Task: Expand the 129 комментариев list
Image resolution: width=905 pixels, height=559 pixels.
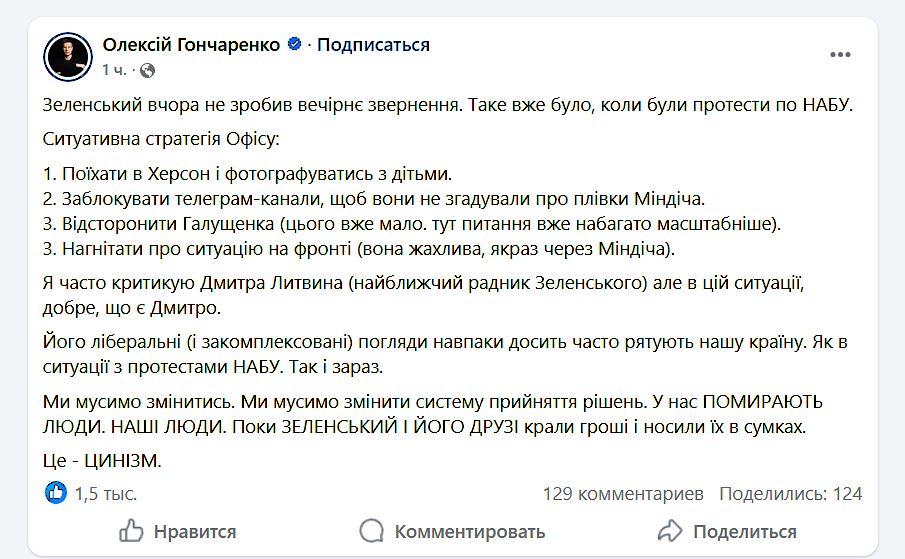Action: pyautogui.click(x=623, y=493)
